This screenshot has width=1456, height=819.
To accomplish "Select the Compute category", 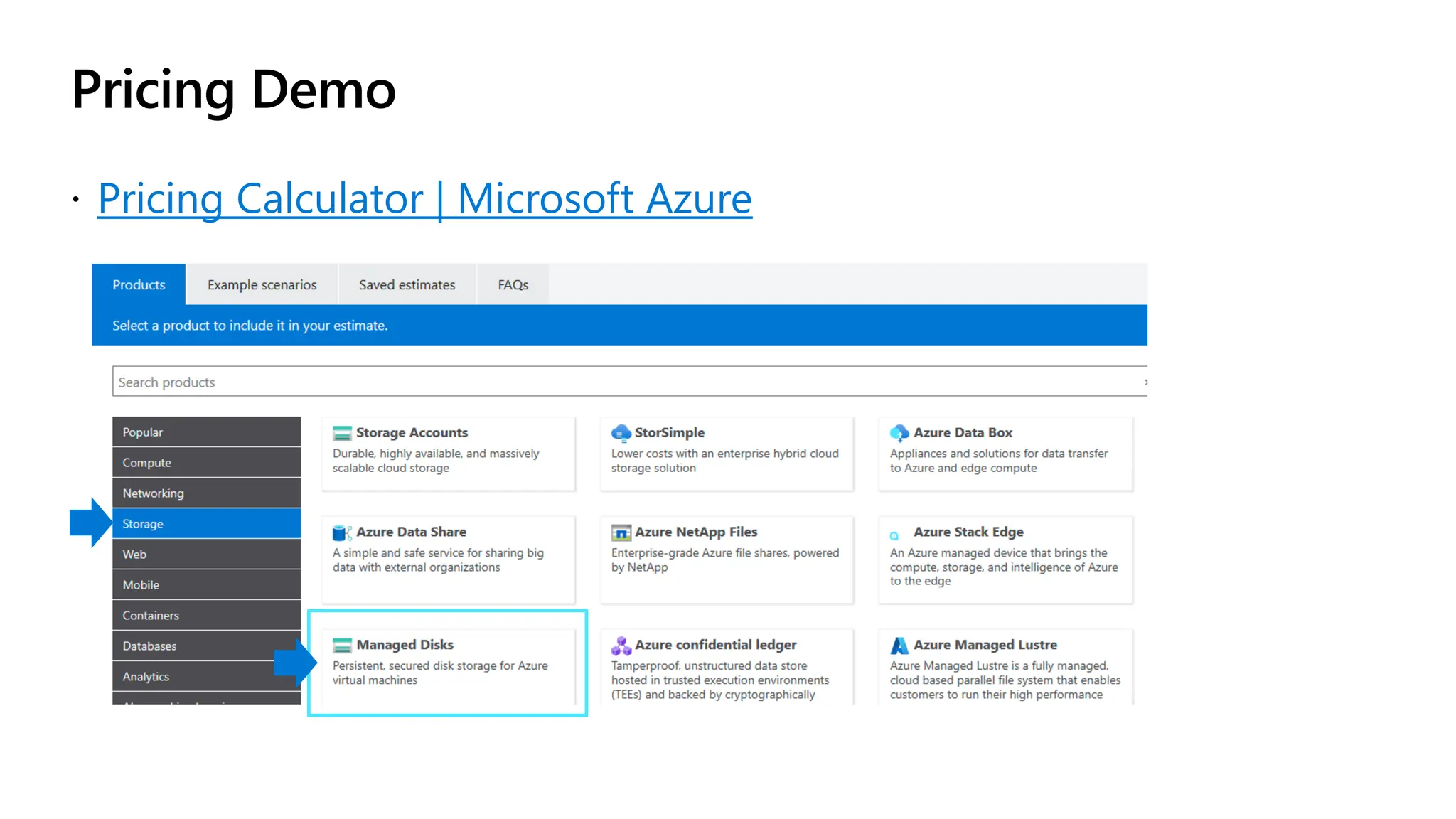I will pos(206,462).
